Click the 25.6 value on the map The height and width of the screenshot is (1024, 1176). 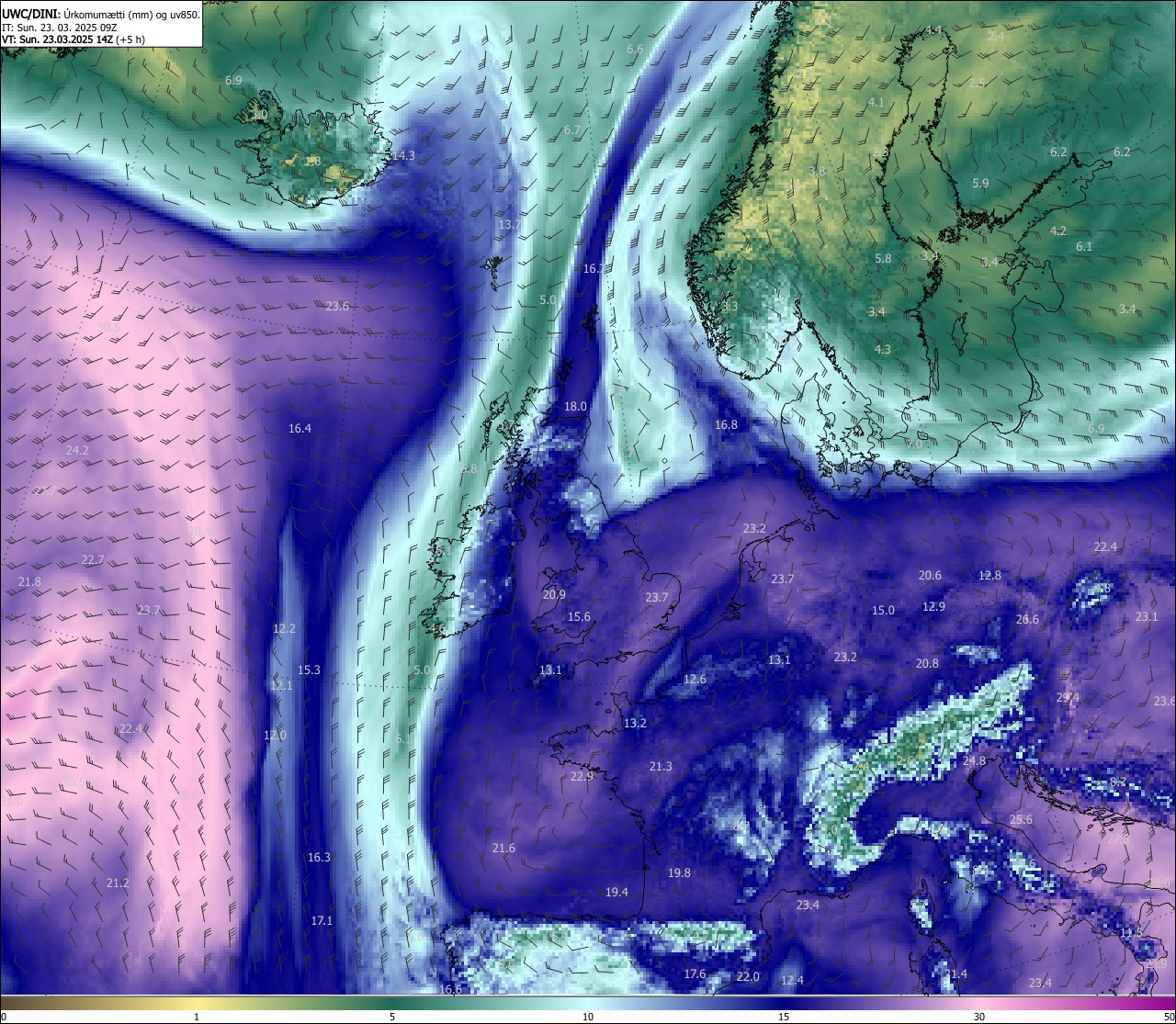pos(1021,820)
